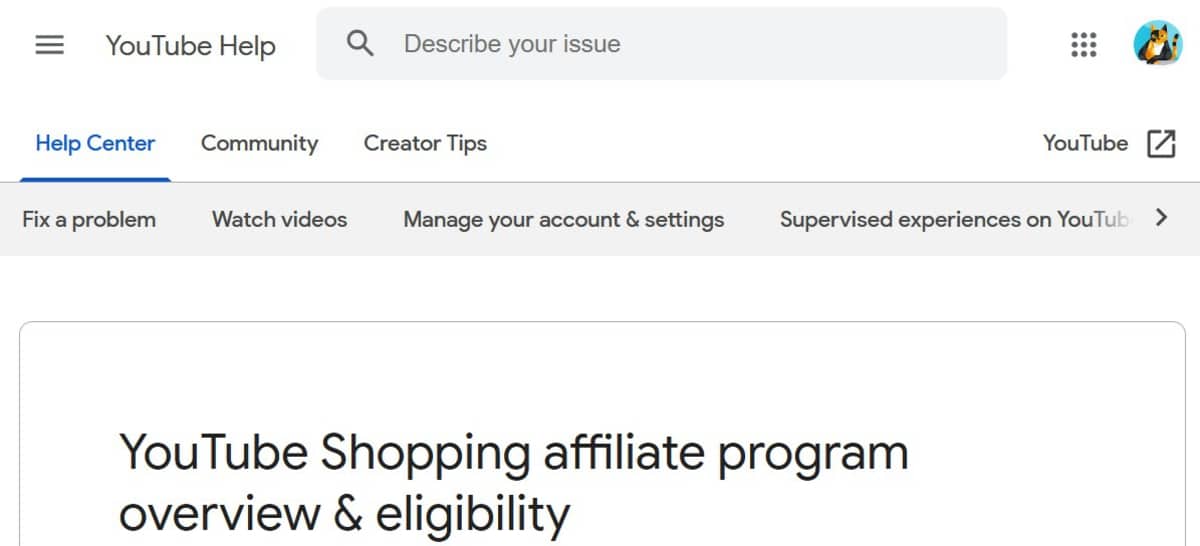This screenshot has width=1200, height=546.
Task: Click the magnifier search icon
Action: pos(360,44)
